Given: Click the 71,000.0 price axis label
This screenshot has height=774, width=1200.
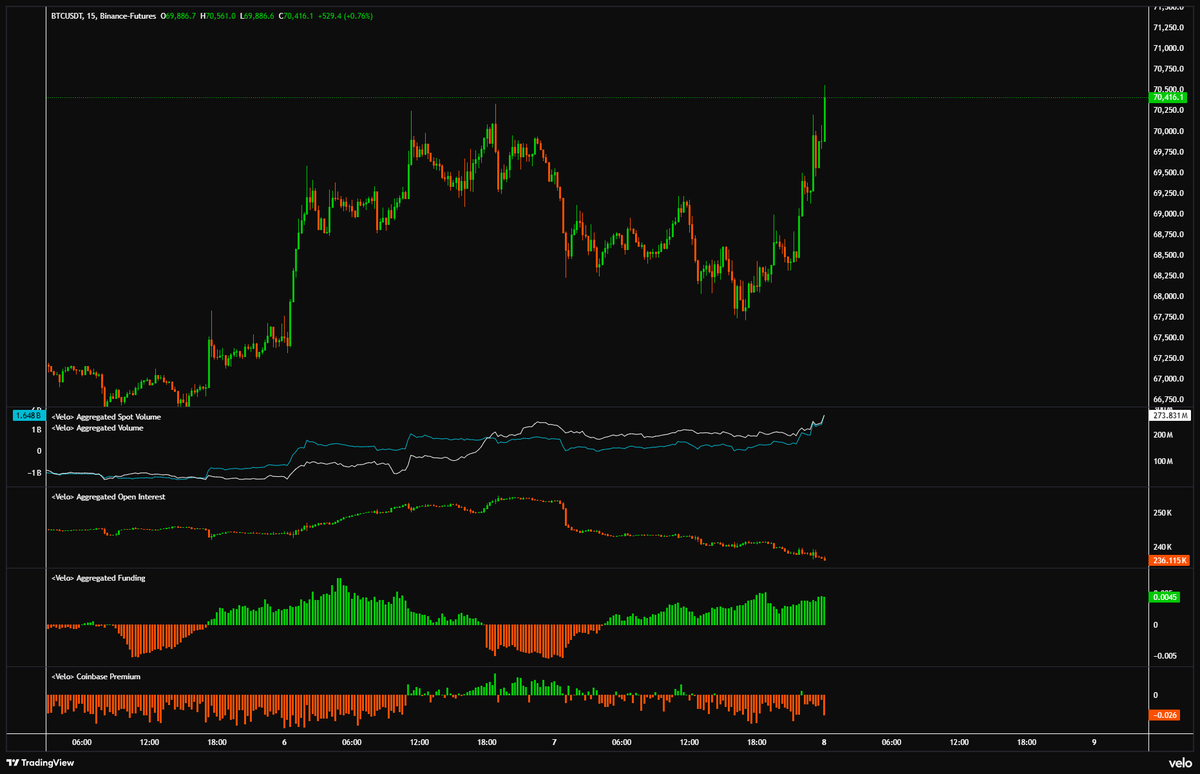Looking at the screenshot, I should tap(1169, 48).
